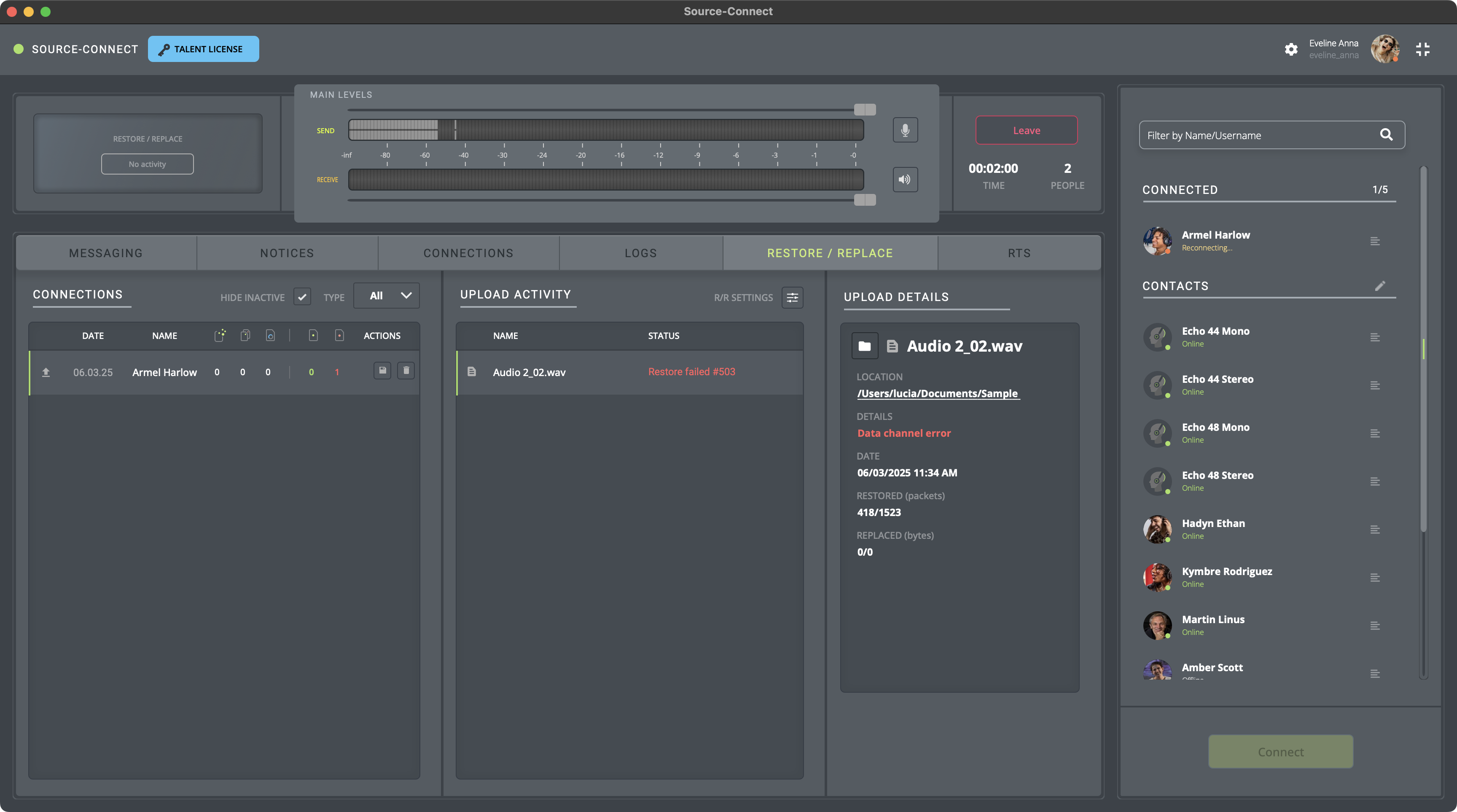This screenshot has height=812, width=1457.
Task: Click the receive speaker icon
Action: [x=905, y=180]
